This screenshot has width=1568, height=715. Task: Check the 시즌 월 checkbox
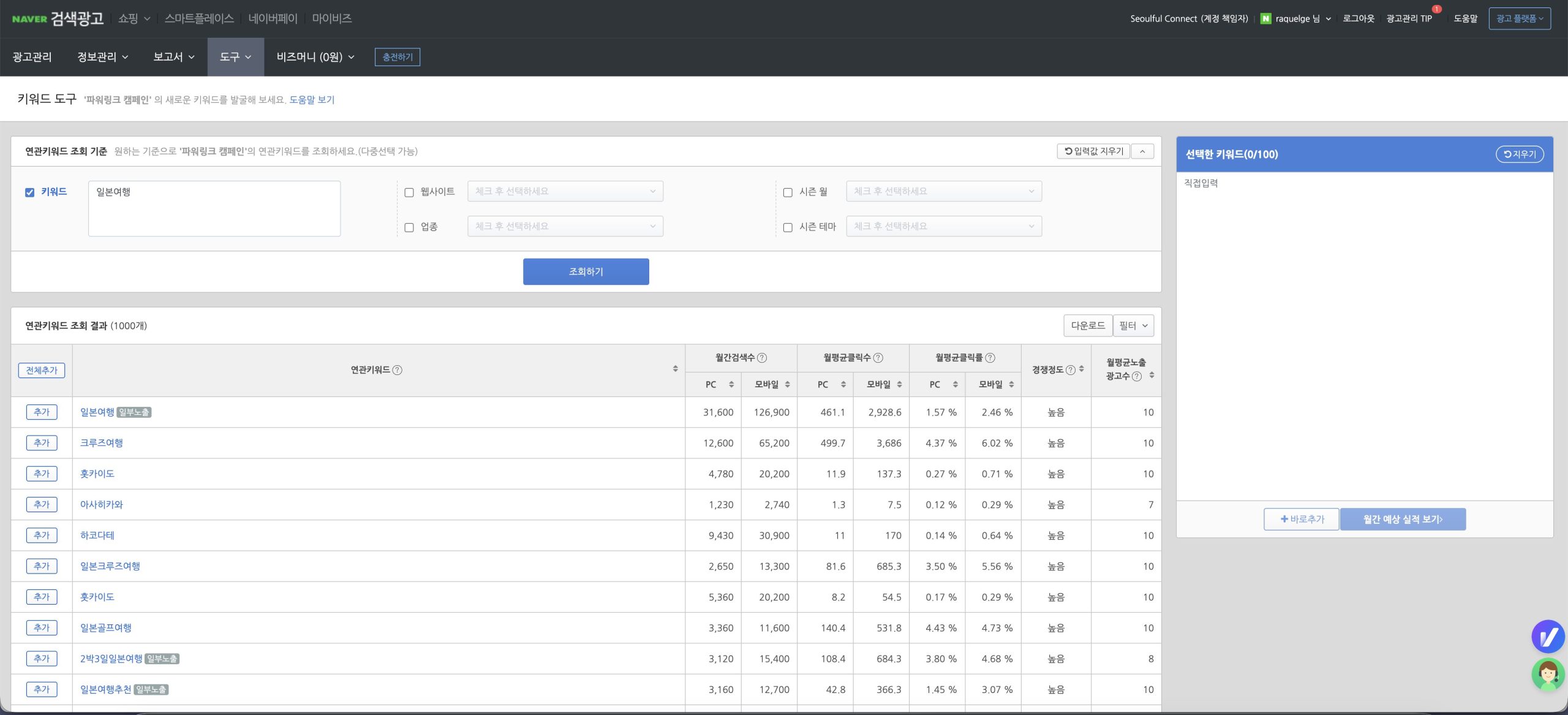pyautogui.click(x=788, y=192)
